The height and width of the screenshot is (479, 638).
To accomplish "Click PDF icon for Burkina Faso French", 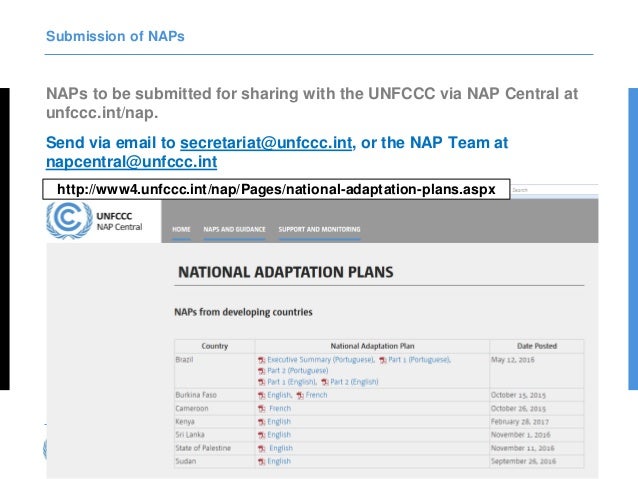I will pyautogui.click(x=300, y=395).
